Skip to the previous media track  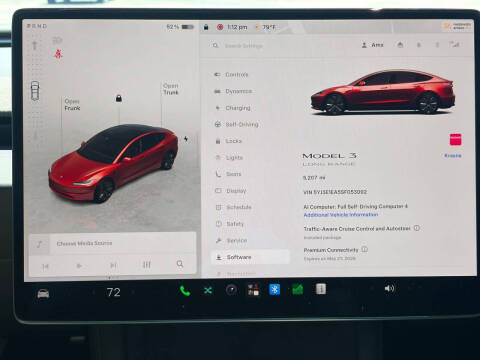45,266
